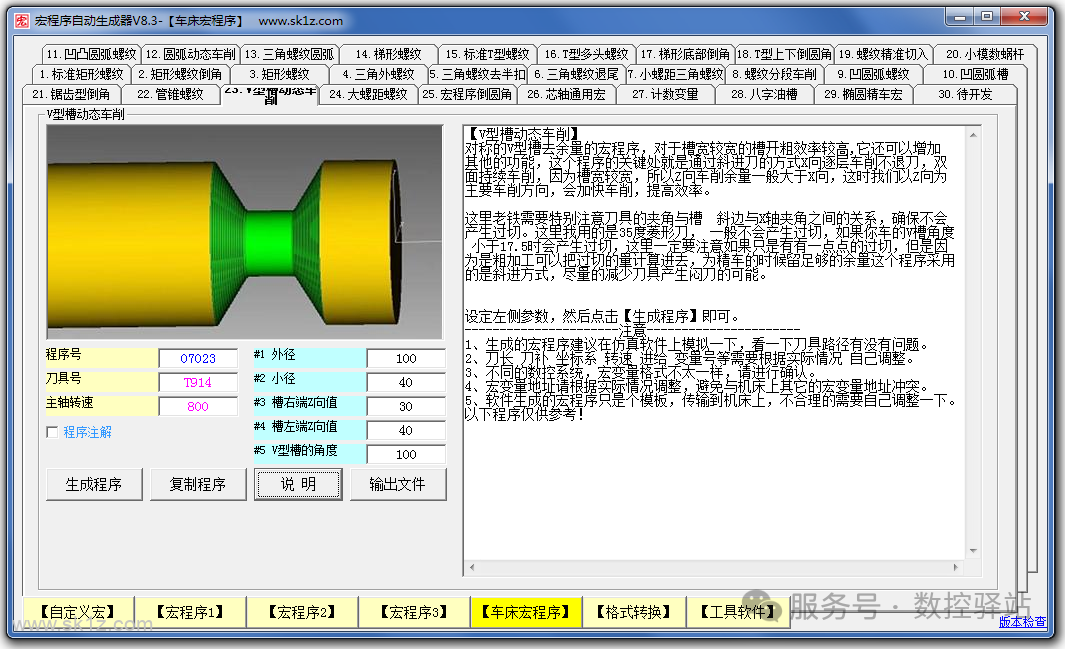This screenshot has width=1065, height=649.
Task: Open tab 18. T型上下倒圆角
Action: (x=784, y=54)
